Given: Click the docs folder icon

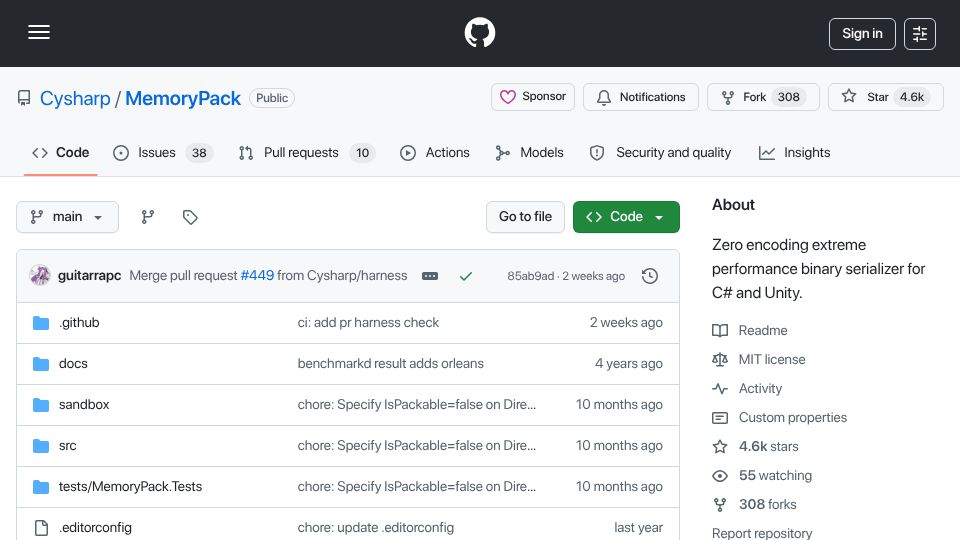Looking at the screenshot, I should 41,364.
